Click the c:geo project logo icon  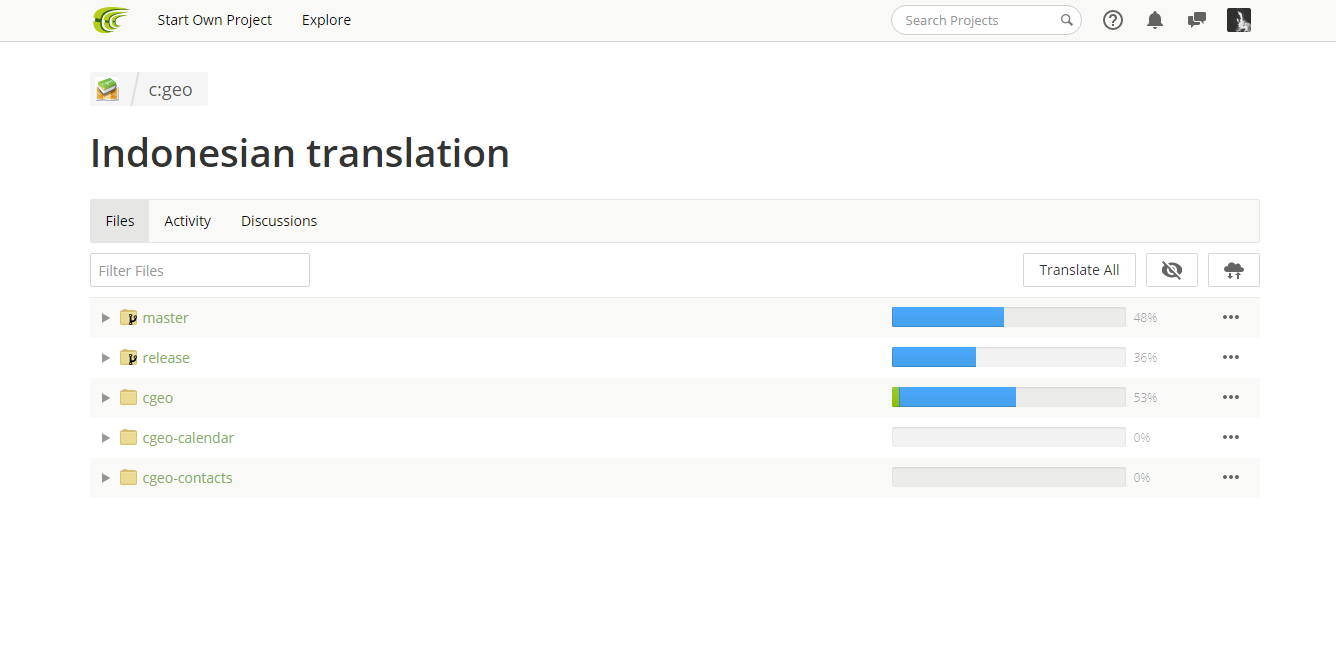coord(107,89)
